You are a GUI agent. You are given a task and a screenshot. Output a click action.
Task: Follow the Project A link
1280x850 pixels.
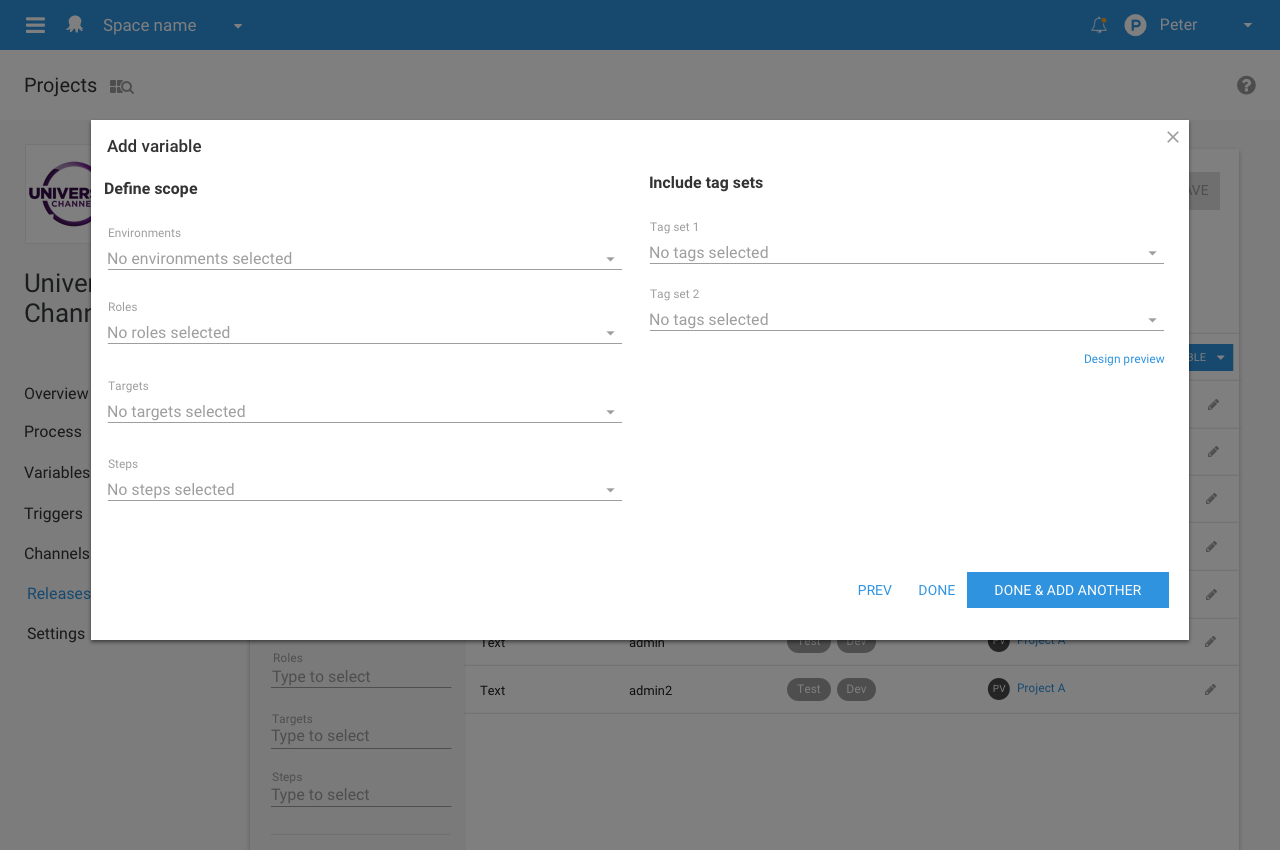pos(1041,688)
